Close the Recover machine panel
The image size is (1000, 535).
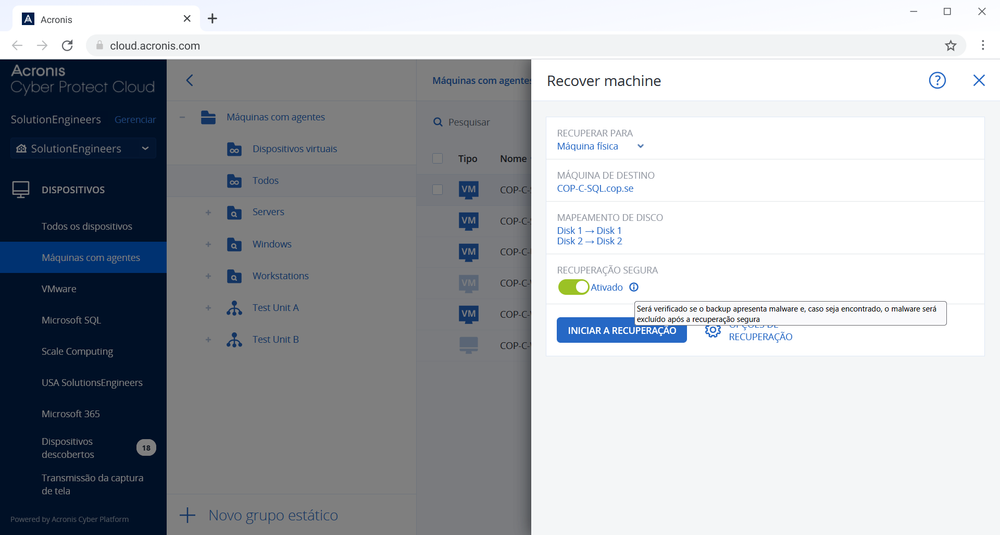(979, 80)
